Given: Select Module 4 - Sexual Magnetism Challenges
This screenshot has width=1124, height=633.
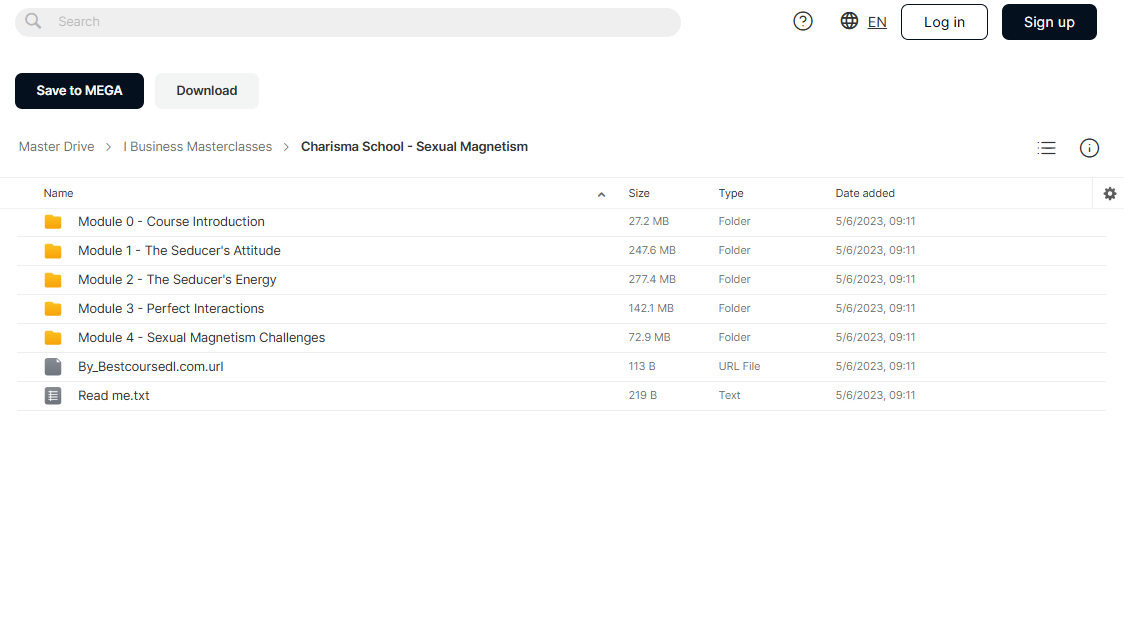Looking at the screenshot, I should [201, 338].
